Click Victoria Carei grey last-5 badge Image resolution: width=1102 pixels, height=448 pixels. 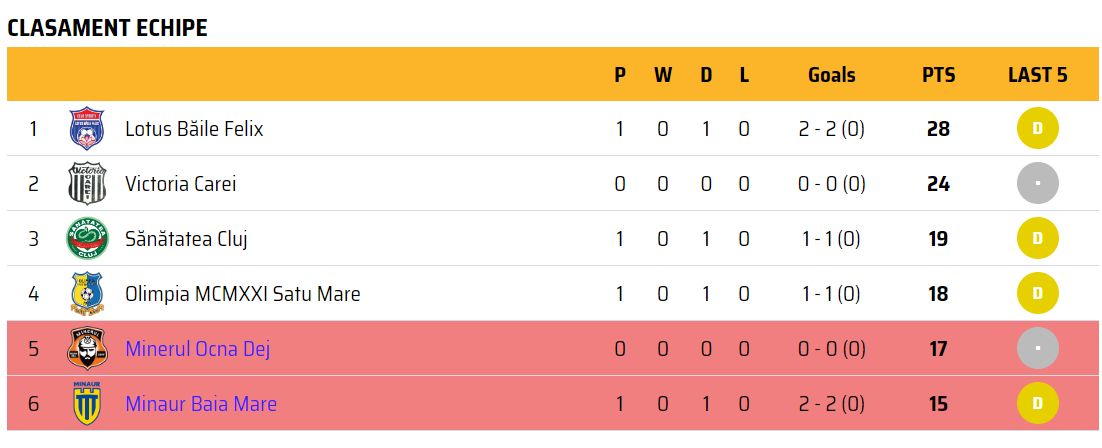point(1037,184)
